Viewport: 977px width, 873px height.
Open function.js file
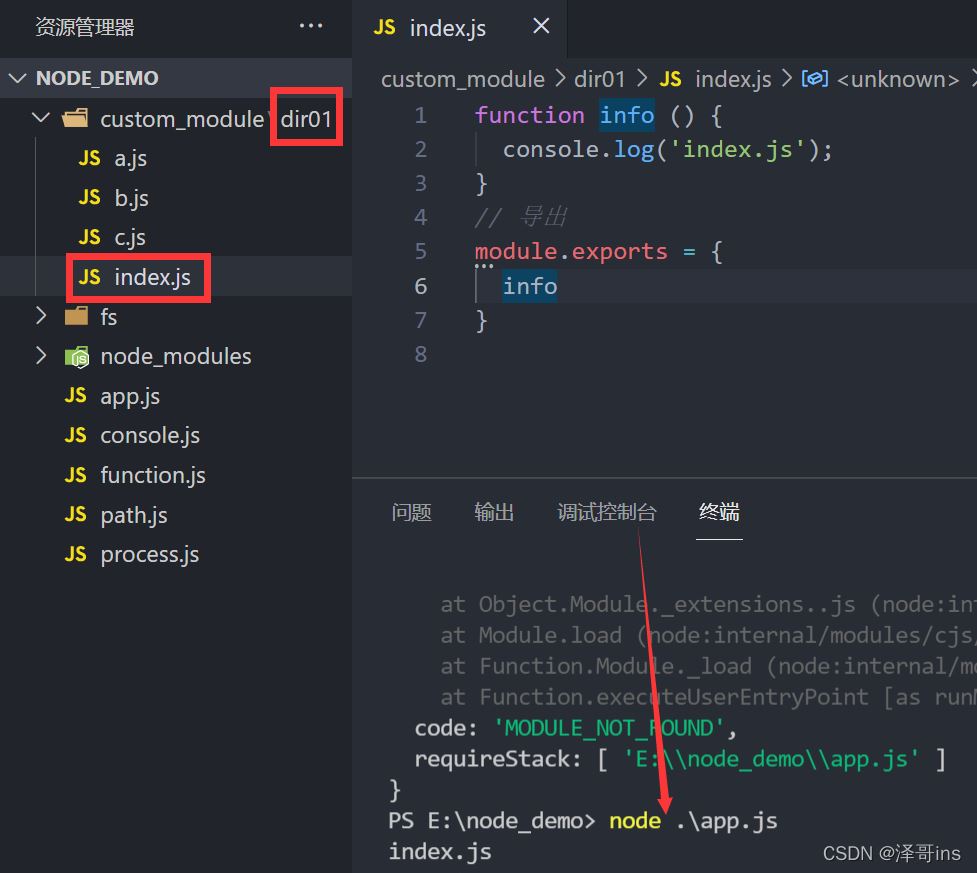click(x=153, y=475)
